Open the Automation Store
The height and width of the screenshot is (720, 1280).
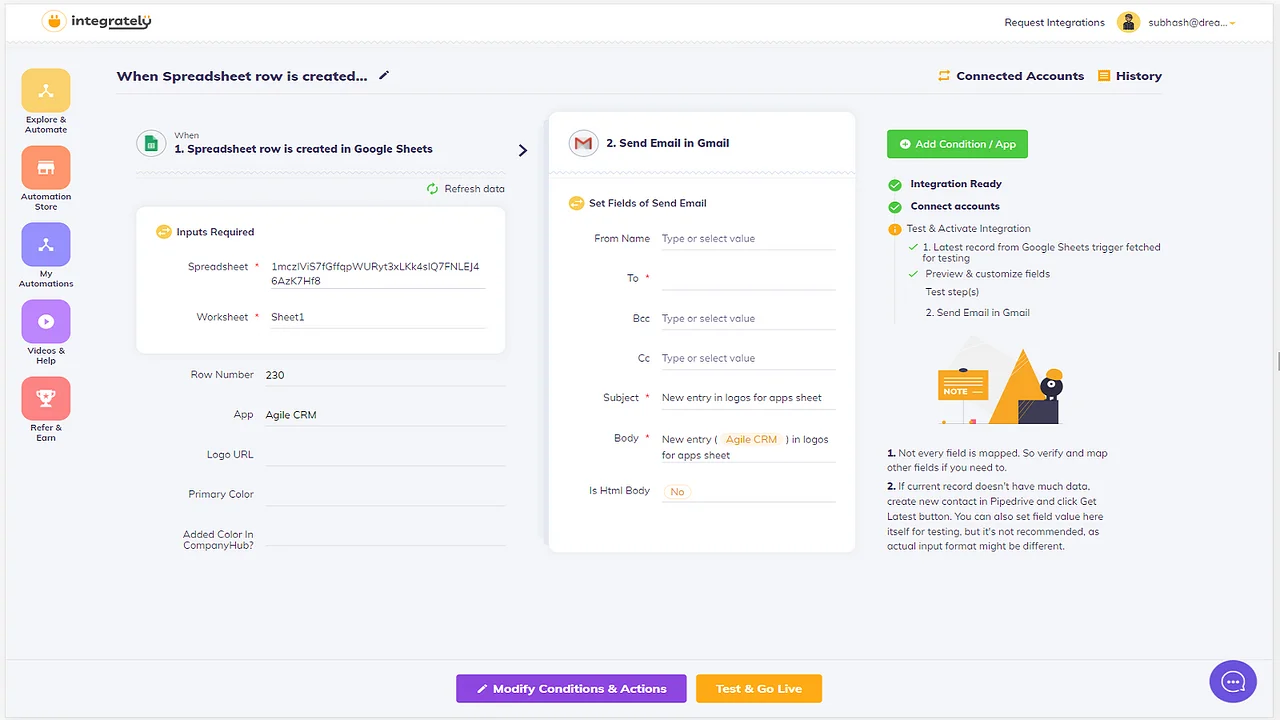click(x=45, y=177)
